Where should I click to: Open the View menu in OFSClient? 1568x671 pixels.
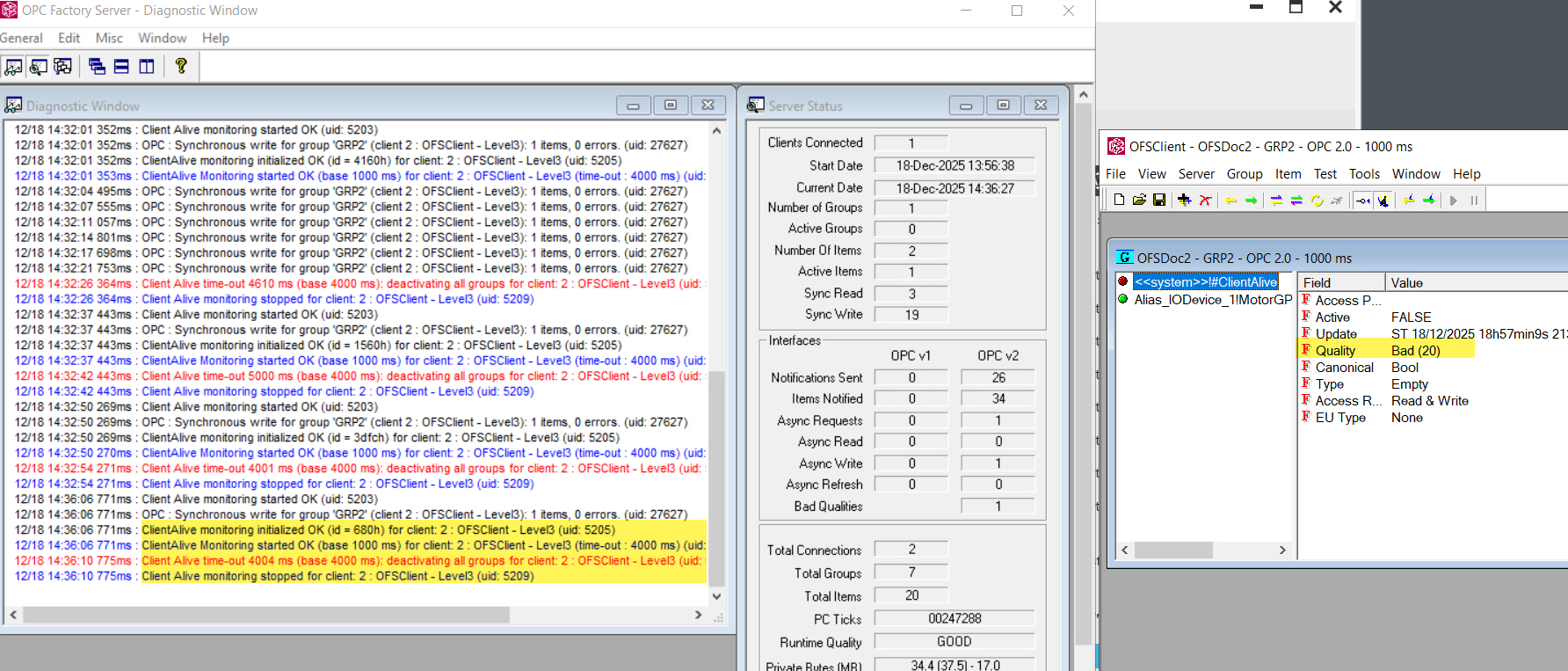tap(1151, 174)
